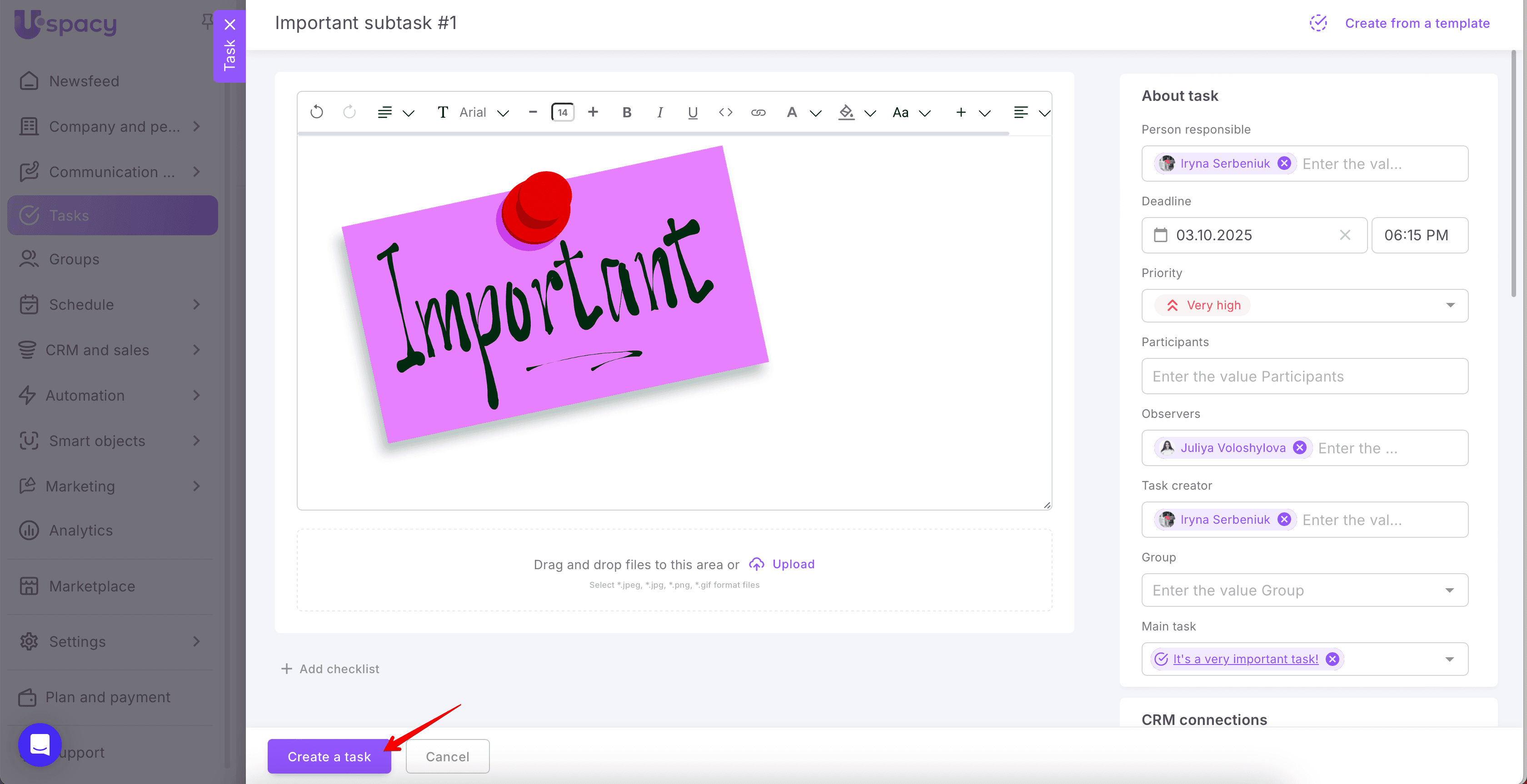
Task: Toggle underline formatting
Action: [x=692, y=112]
